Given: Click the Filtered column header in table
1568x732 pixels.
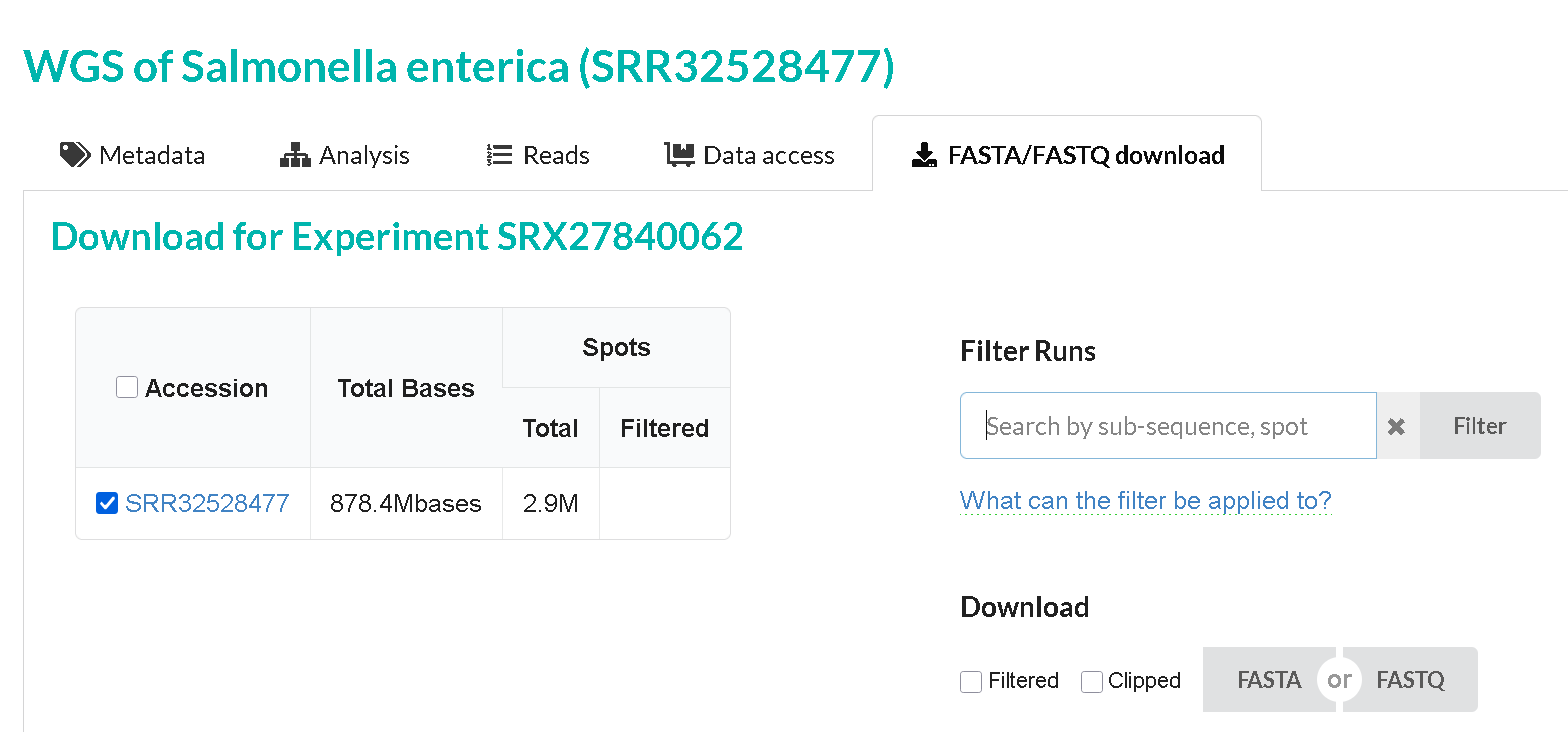Looking at the screenshot, I should coord(664,429).
